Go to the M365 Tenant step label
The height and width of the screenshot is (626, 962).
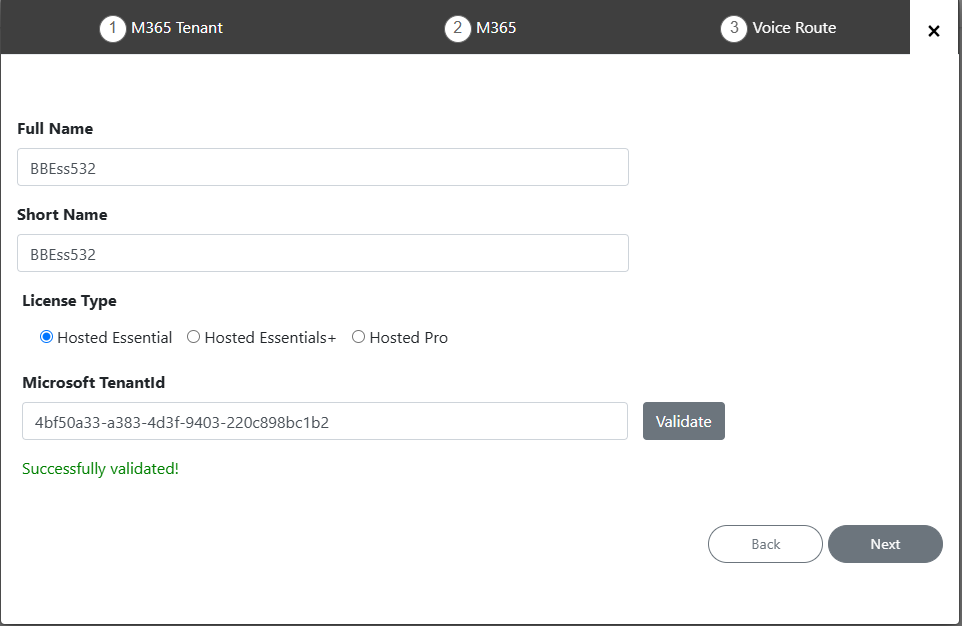[177, 28]
